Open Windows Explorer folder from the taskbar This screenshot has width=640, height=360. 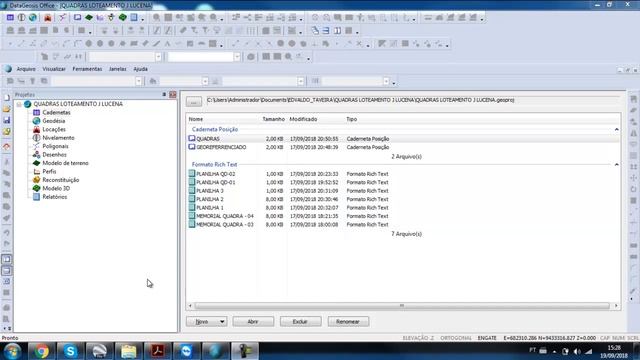pyautogui.click(x=128, y=351)
